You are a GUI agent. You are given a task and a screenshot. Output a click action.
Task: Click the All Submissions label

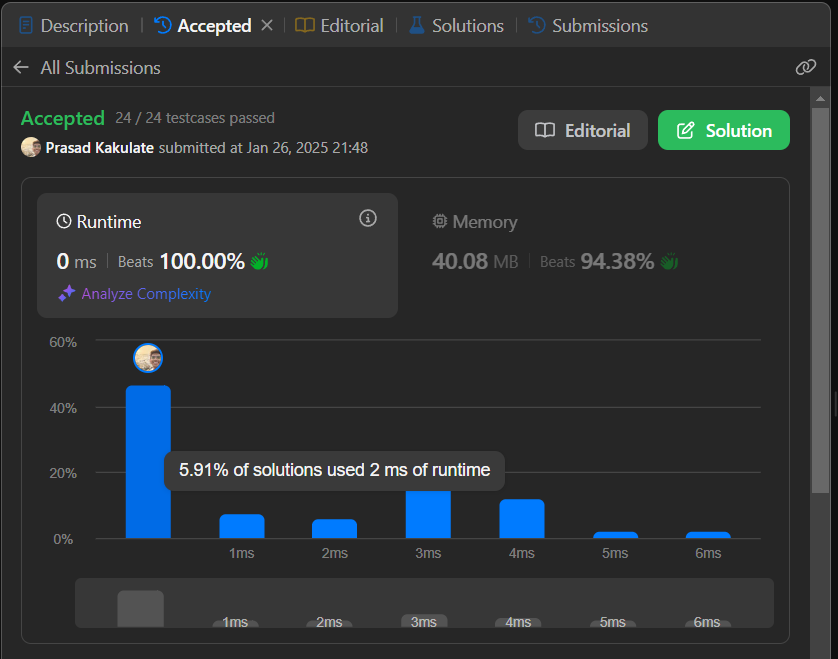pos(100,68)
